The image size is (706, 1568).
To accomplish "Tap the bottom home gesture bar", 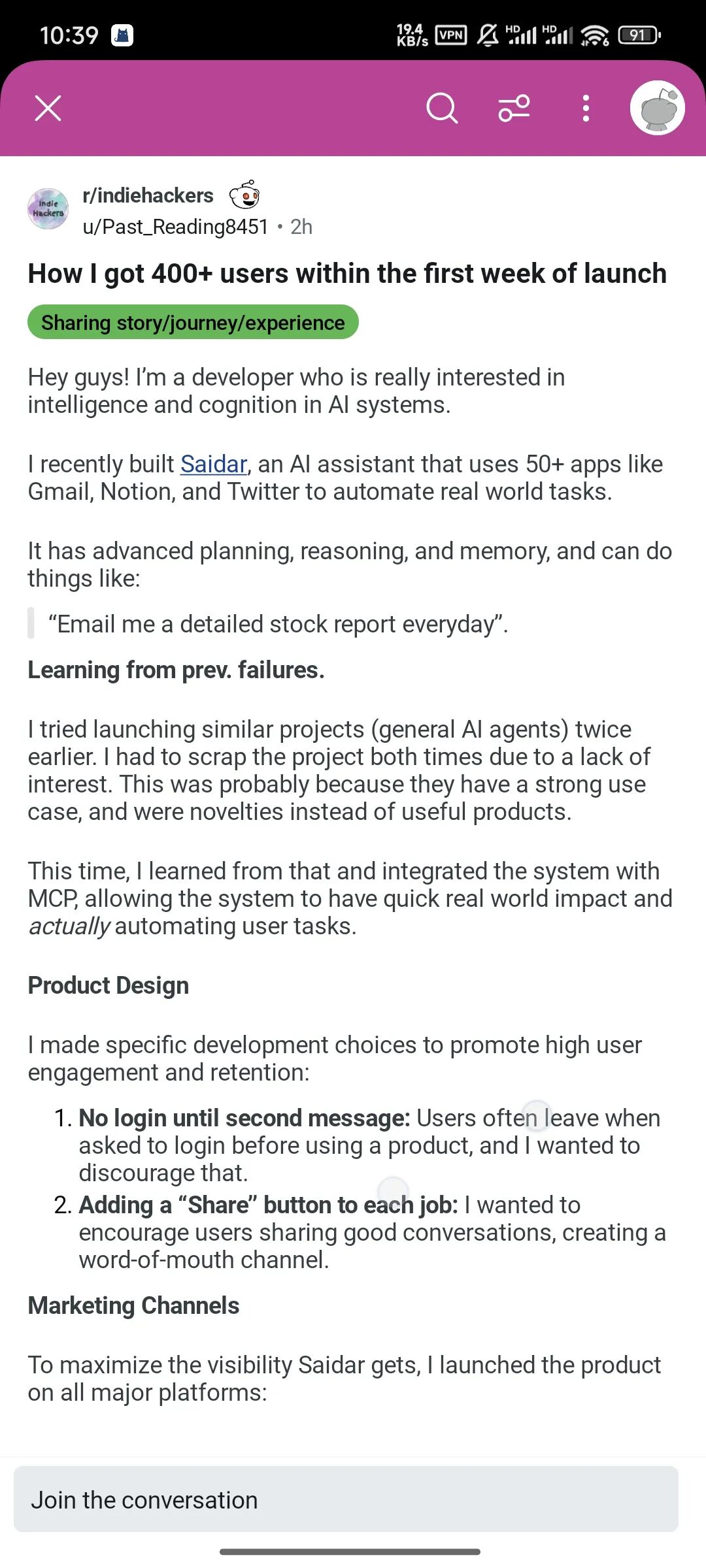I will pos(350,1552).
